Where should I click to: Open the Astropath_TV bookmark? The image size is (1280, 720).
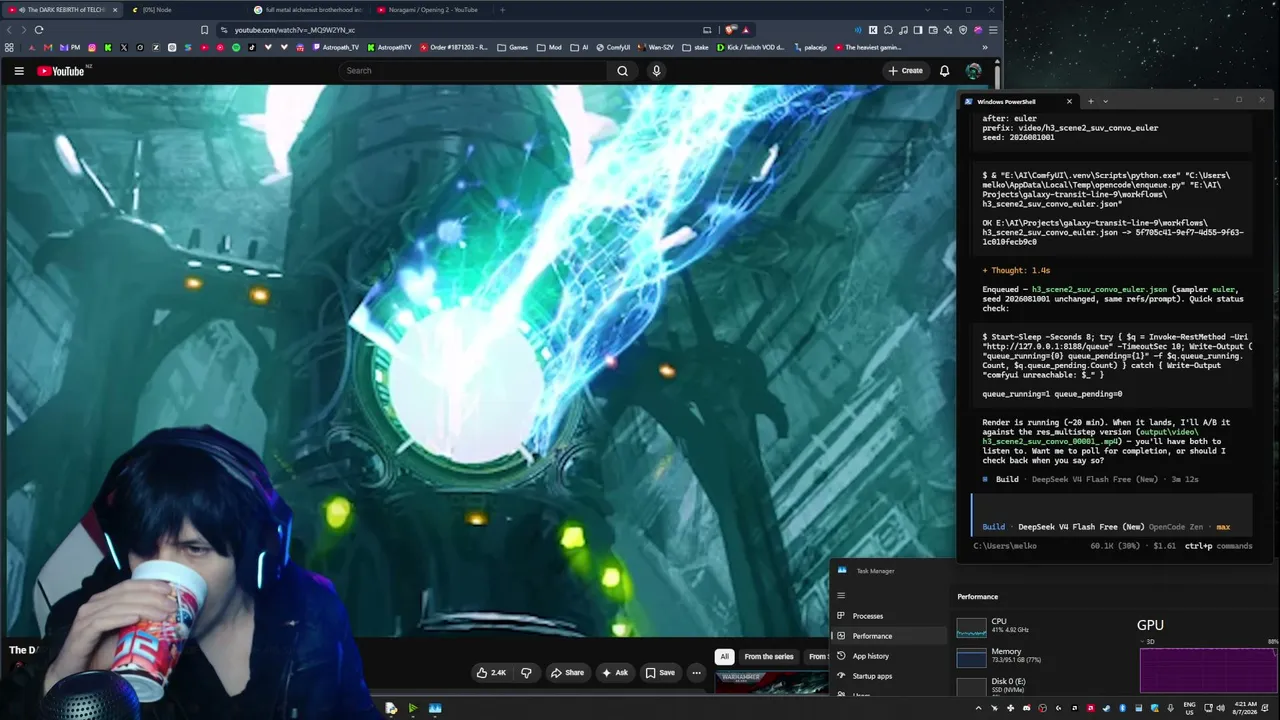(335, 47)
